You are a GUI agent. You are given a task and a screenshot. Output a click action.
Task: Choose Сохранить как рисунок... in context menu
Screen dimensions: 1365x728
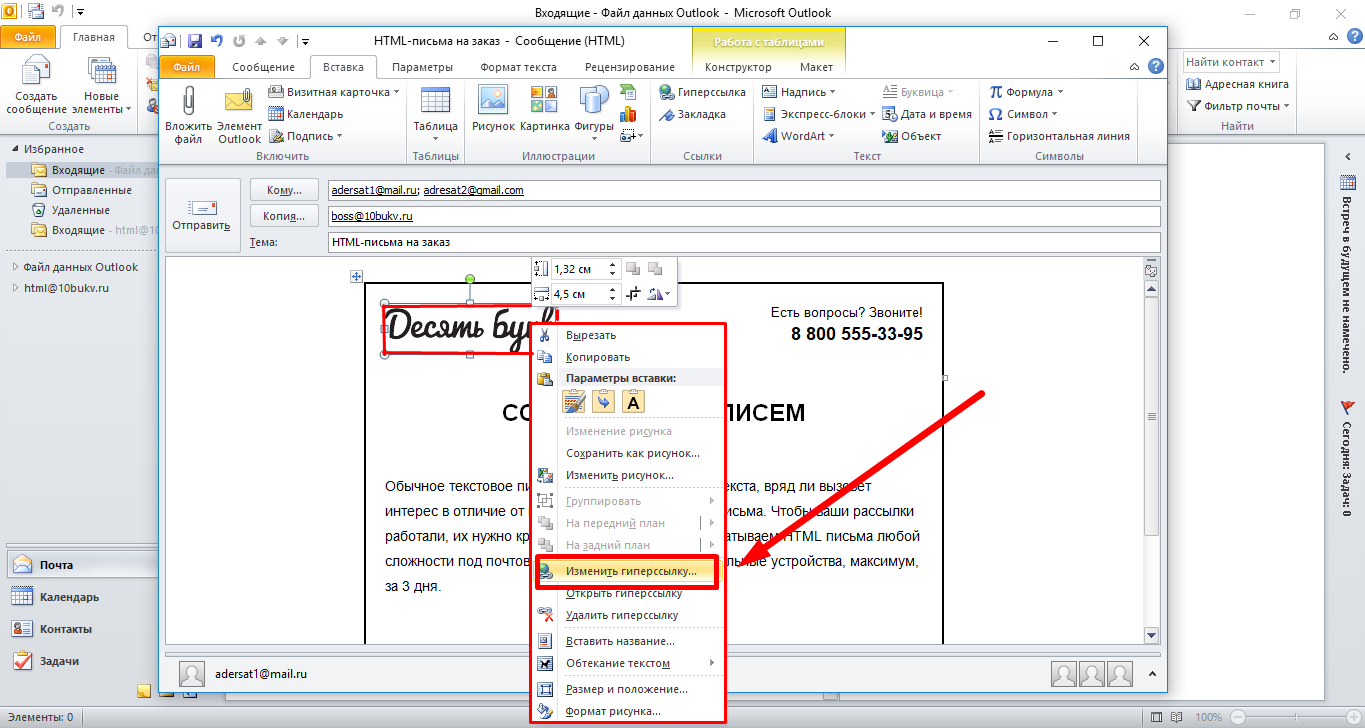pos(628,453)
